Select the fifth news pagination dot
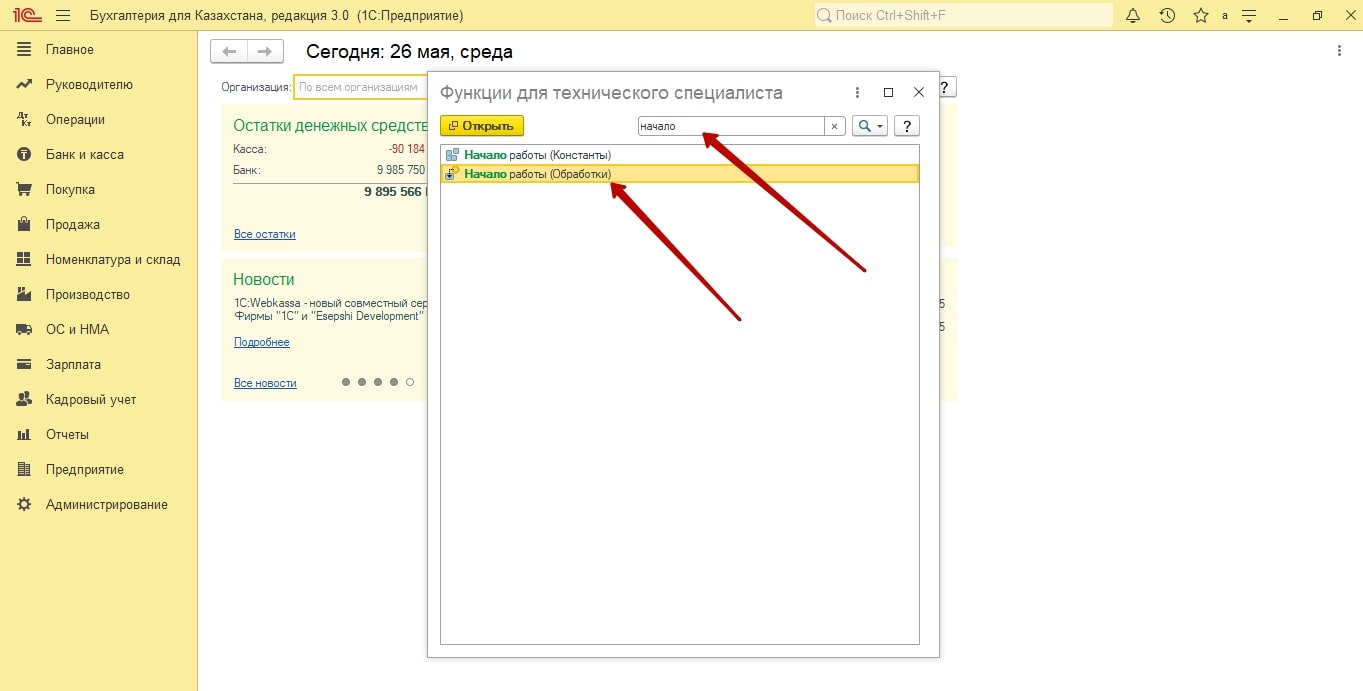Screen dimensions: 1363x691 click(x=410, y=382)
